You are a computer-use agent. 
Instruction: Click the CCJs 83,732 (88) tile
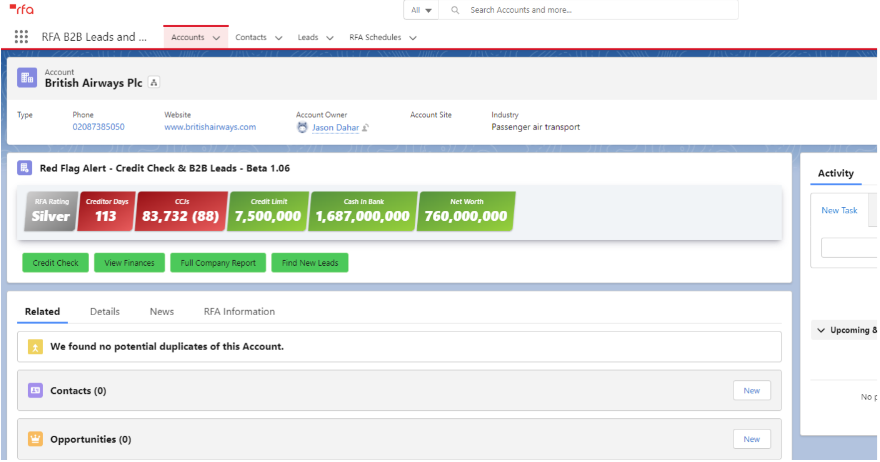[181, 211]
